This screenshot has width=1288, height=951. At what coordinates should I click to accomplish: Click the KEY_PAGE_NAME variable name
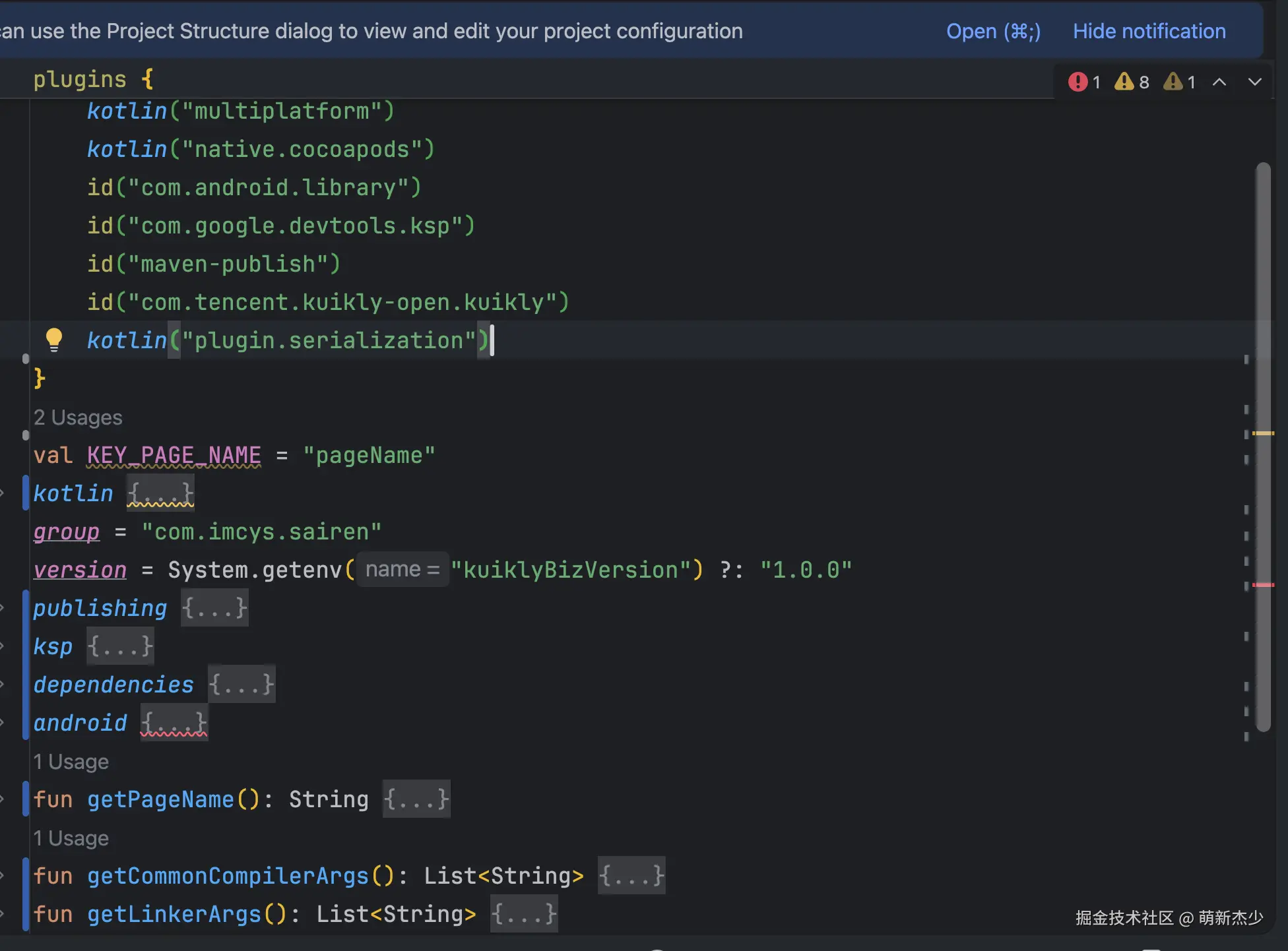pos(174,455)
